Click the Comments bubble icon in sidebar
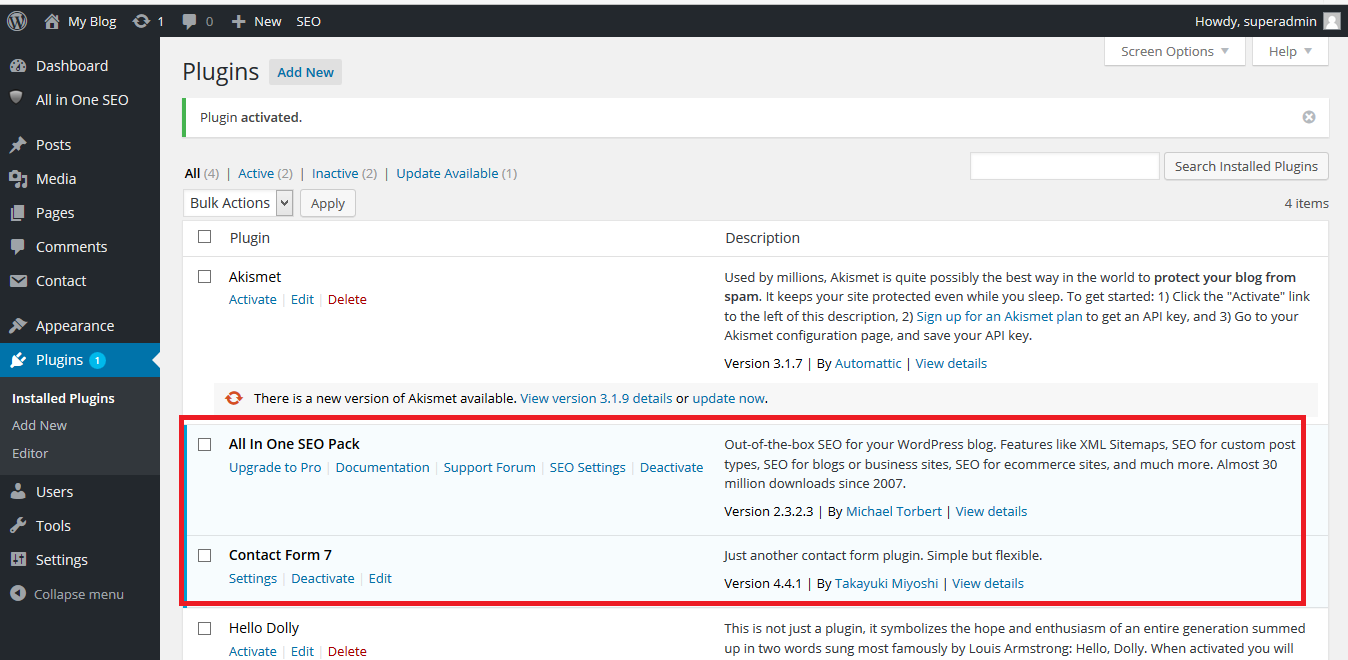1348x660 pixels. (x=18, y=247)
